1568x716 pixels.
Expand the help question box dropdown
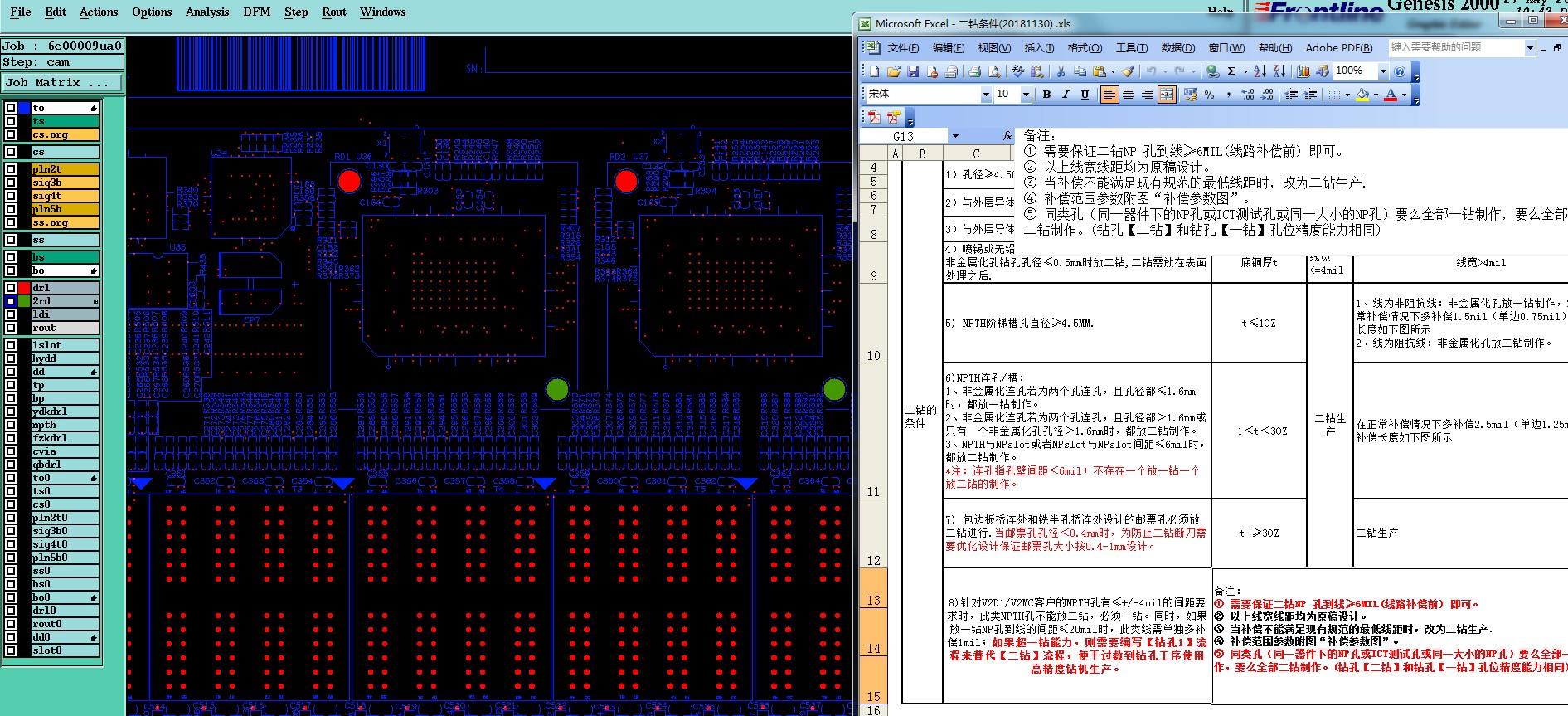click(1530, 47)
